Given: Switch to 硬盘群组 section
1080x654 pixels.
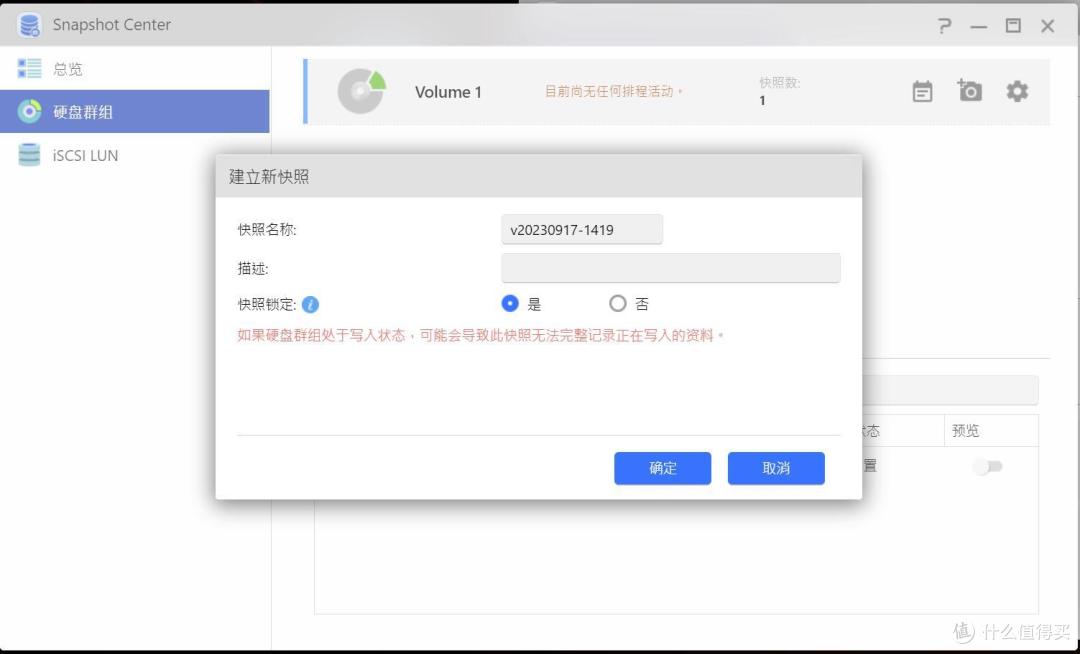Looking at the screenshot, I should coord(134,112).
